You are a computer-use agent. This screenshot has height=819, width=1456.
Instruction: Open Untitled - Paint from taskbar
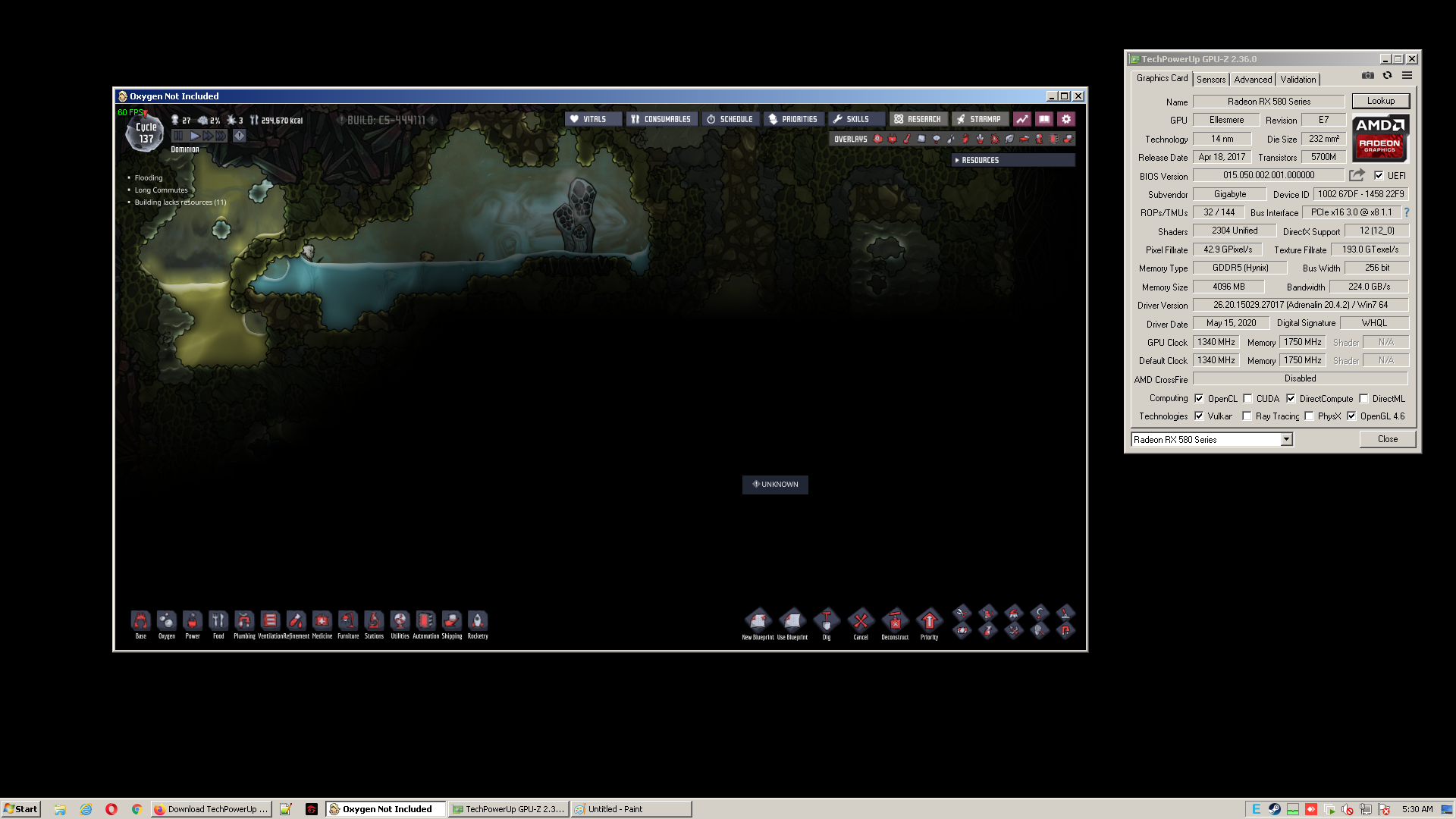pos(632,809)
